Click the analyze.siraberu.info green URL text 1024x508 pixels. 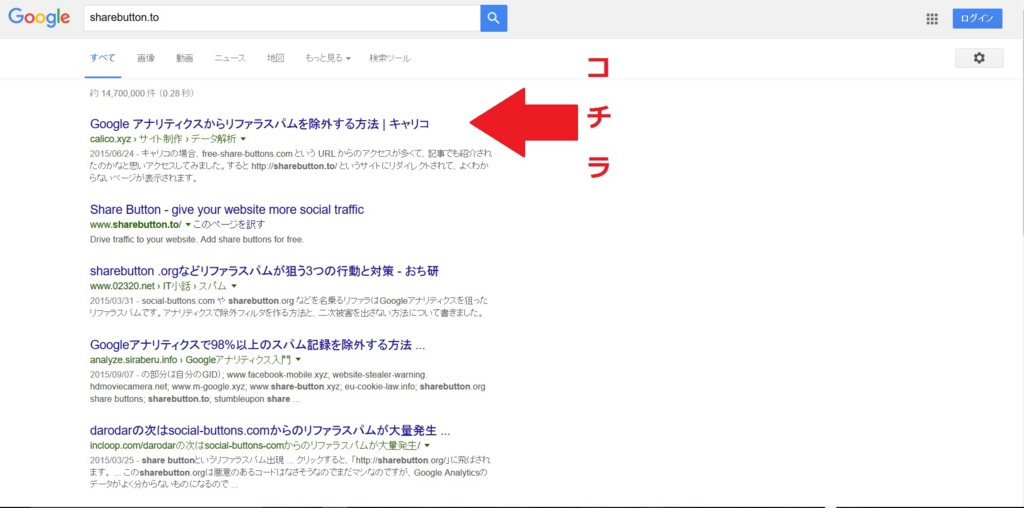(191, 360)
